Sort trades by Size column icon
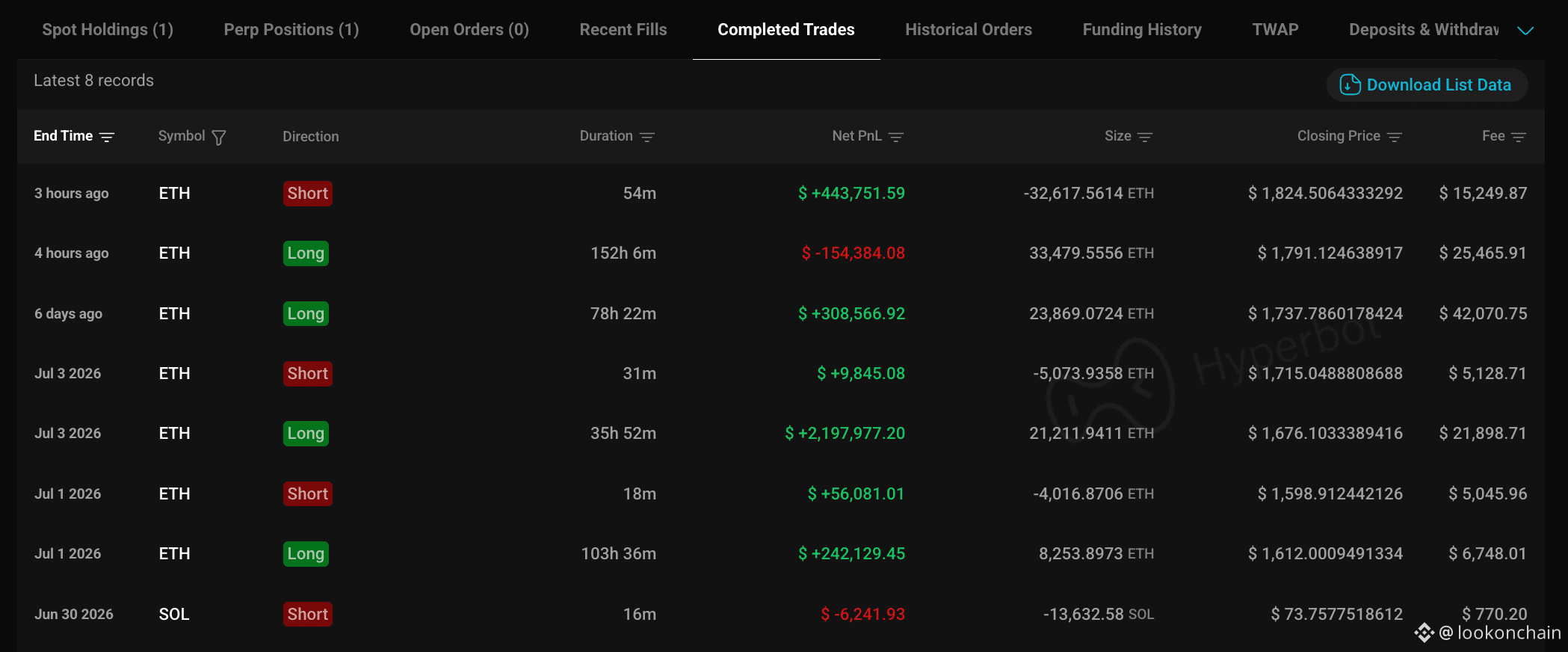Viewport: 1568px width, 652px height. [1145, 137]
